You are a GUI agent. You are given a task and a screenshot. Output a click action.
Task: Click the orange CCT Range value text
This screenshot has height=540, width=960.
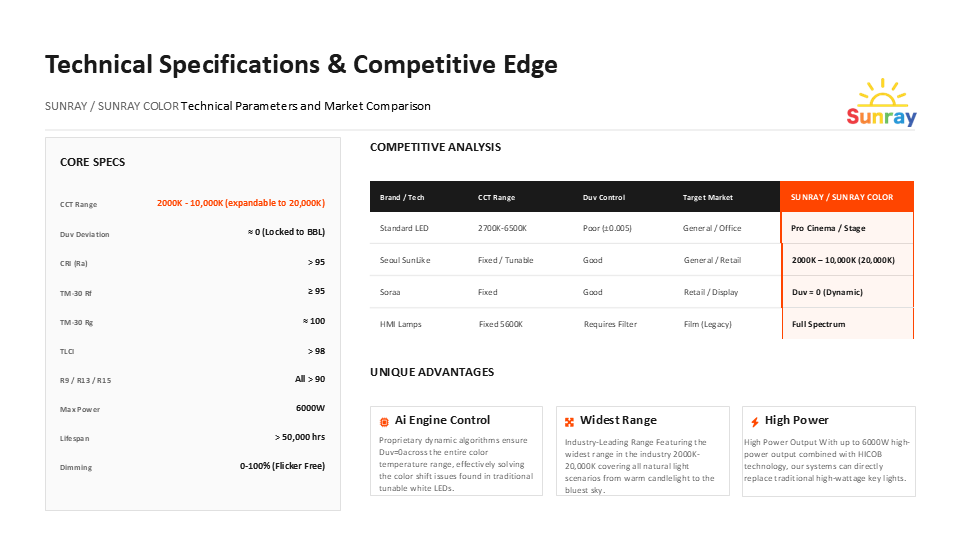point(240,203)
